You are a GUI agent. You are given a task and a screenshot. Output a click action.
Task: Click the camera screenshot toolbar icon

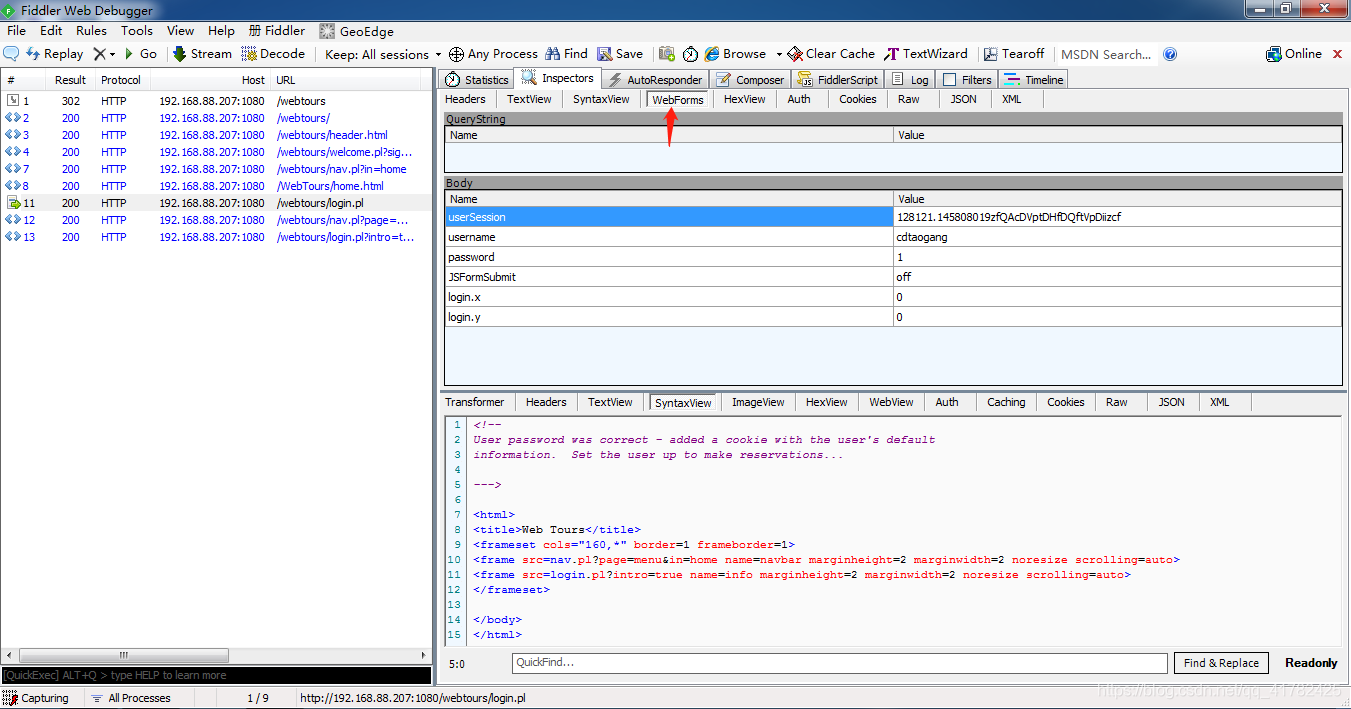666,54
